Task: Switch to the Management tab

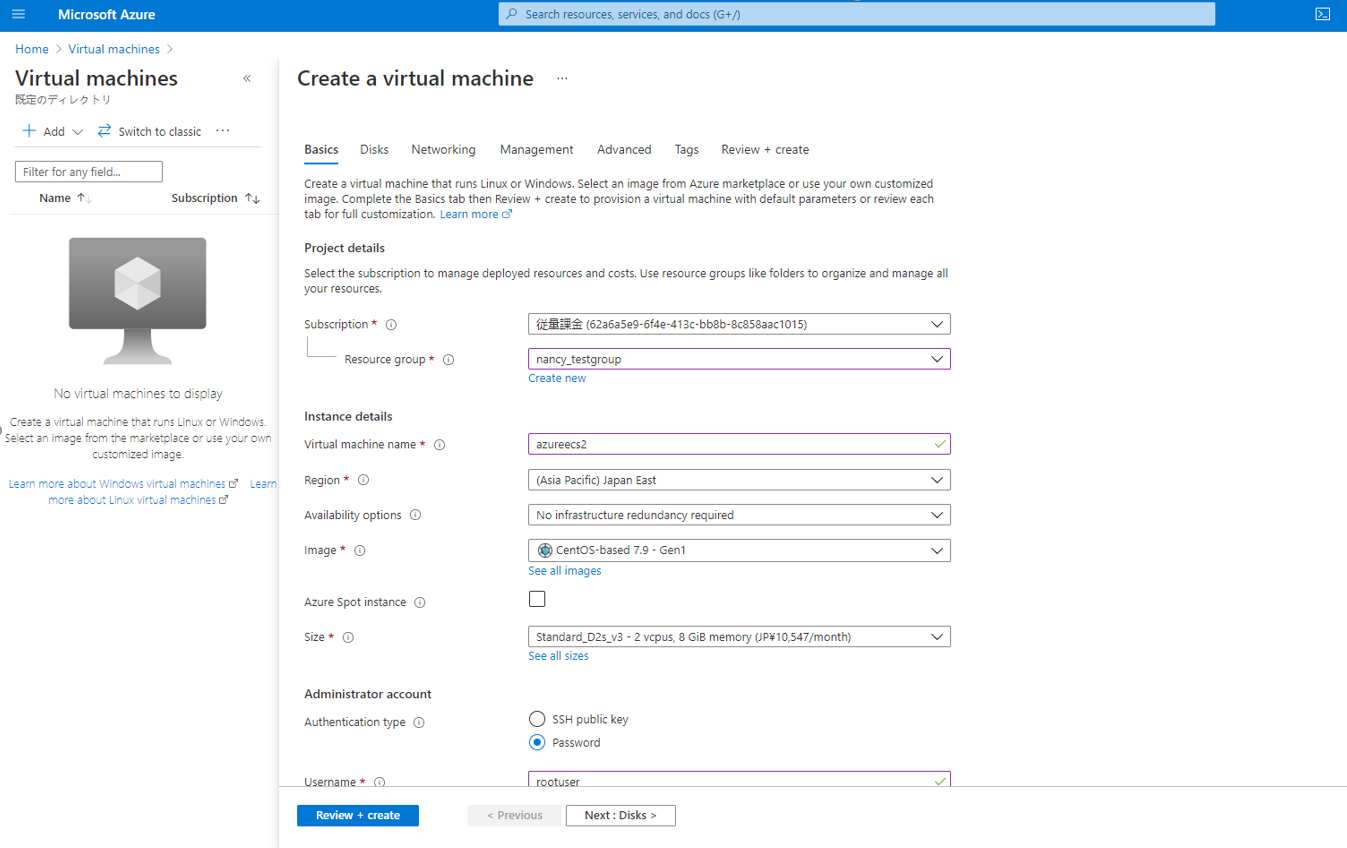Action: point(536,150)
